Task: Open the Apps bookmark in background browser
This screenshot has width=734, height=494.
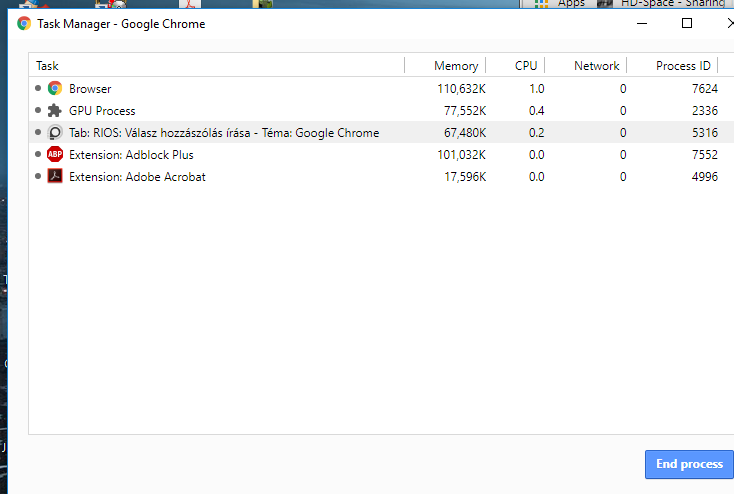Action: pyautogui.click(x=560, y=3)
